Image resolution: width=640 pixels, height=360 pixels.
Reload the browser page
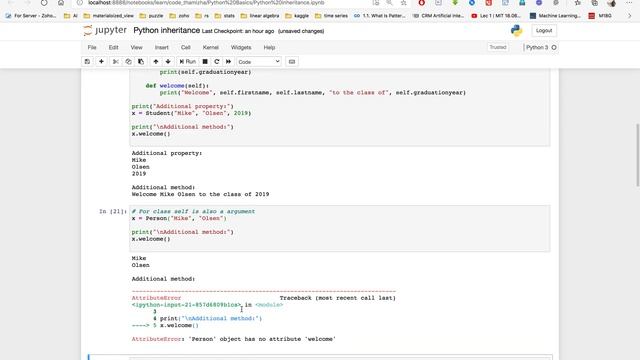point(44,3)
